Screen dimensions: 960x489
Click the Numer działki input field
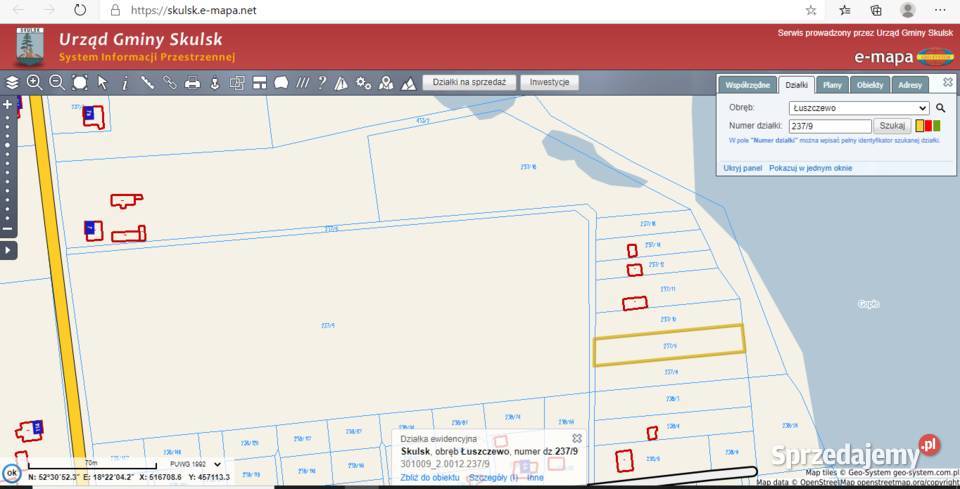(x=829, y=126)
